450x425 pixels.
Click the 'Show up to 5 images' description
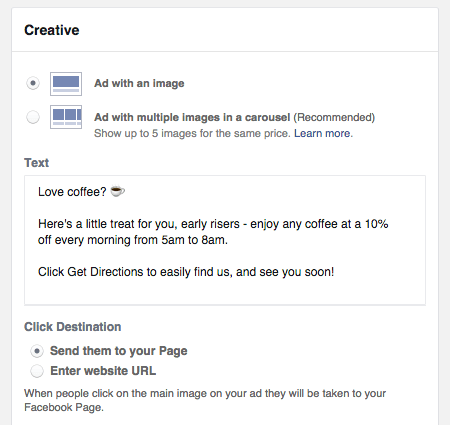tap(192, 133)
